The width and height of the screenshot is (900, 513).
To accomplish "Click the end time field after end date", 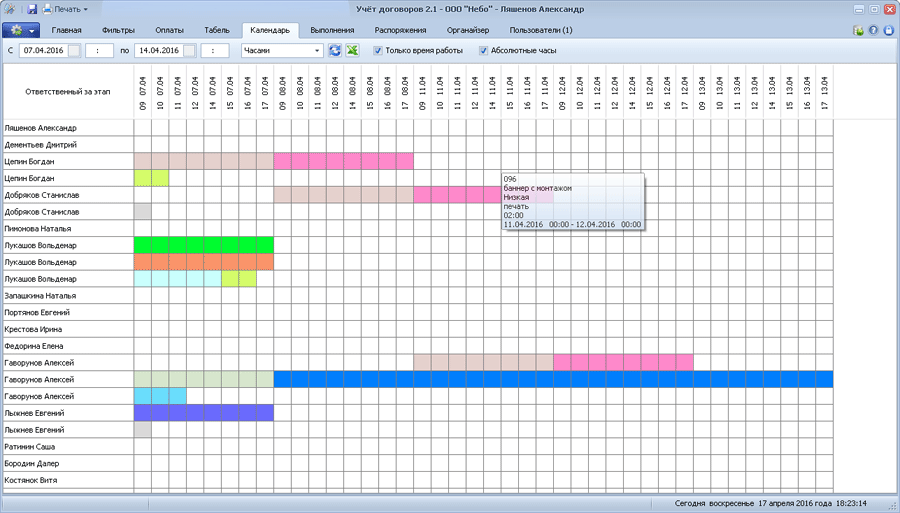I will click(215, 50).
